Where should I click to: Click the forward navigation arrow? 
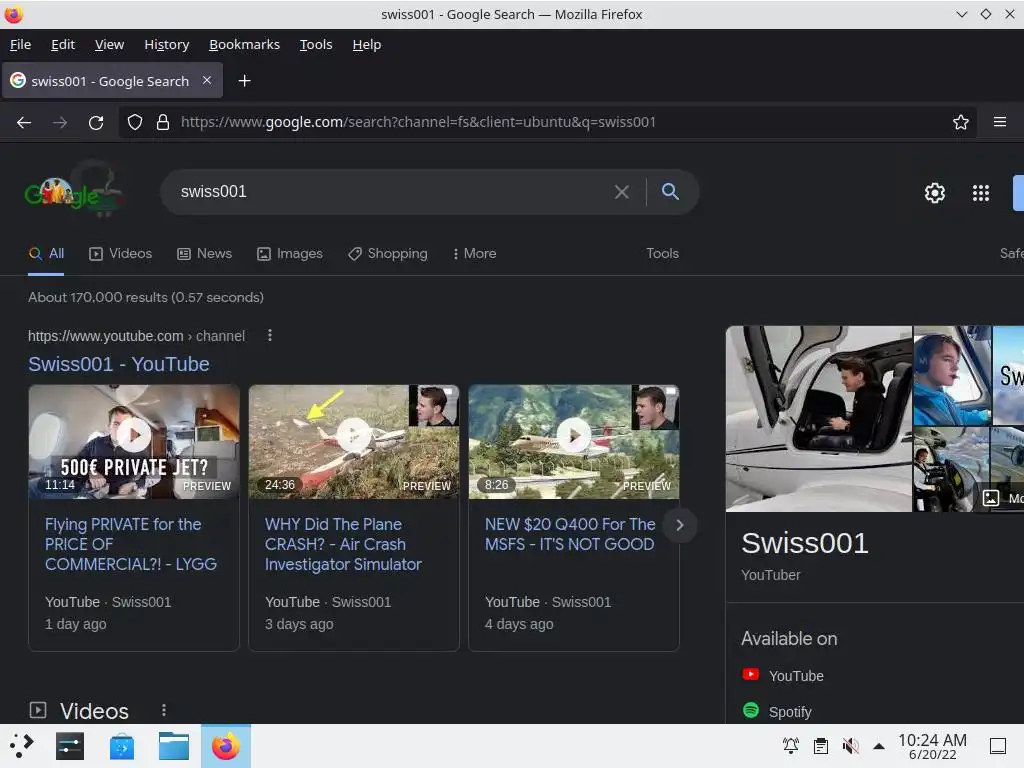point(59,122)
